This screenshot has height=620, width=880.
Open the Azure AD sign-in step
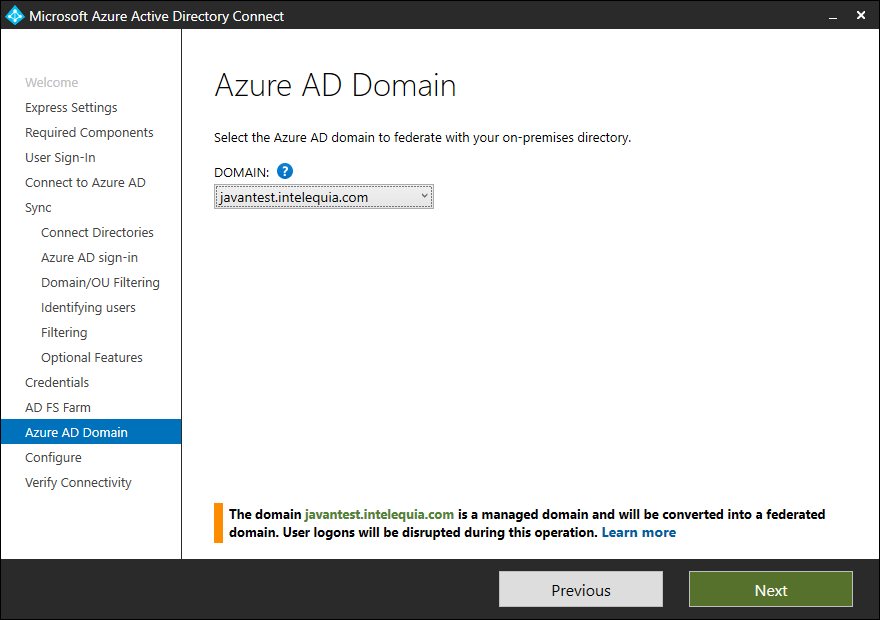coord(92,257)
